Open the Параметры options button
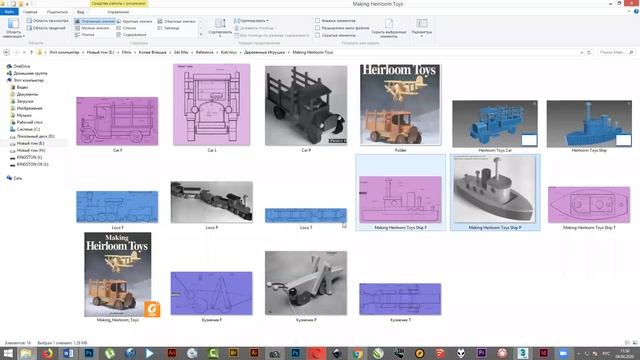The width and height of the screenshot is (640, 360). point(422,27)
